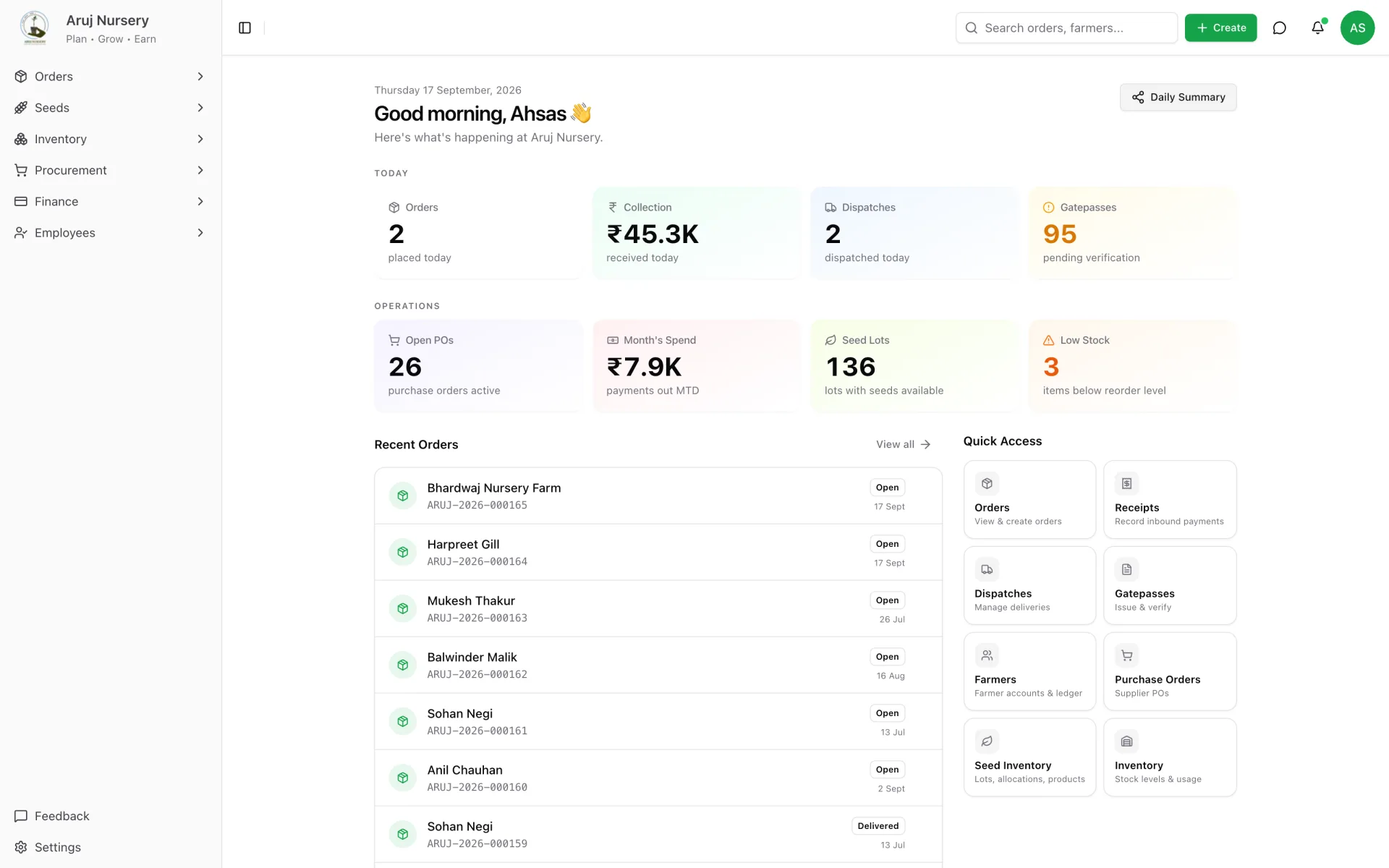Expand the Inventory sidebar chevron

200,139
